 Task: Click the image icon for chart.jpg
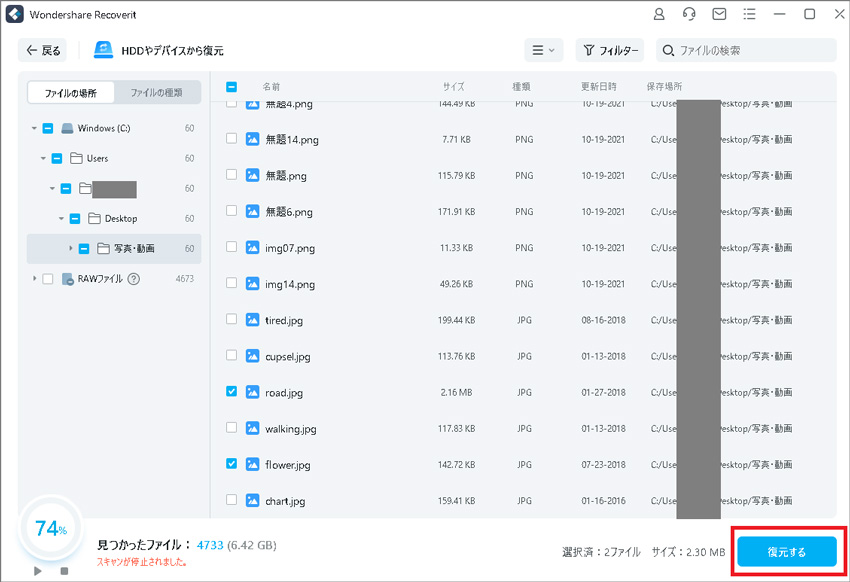pyautogui.click(x=253, y=500)
